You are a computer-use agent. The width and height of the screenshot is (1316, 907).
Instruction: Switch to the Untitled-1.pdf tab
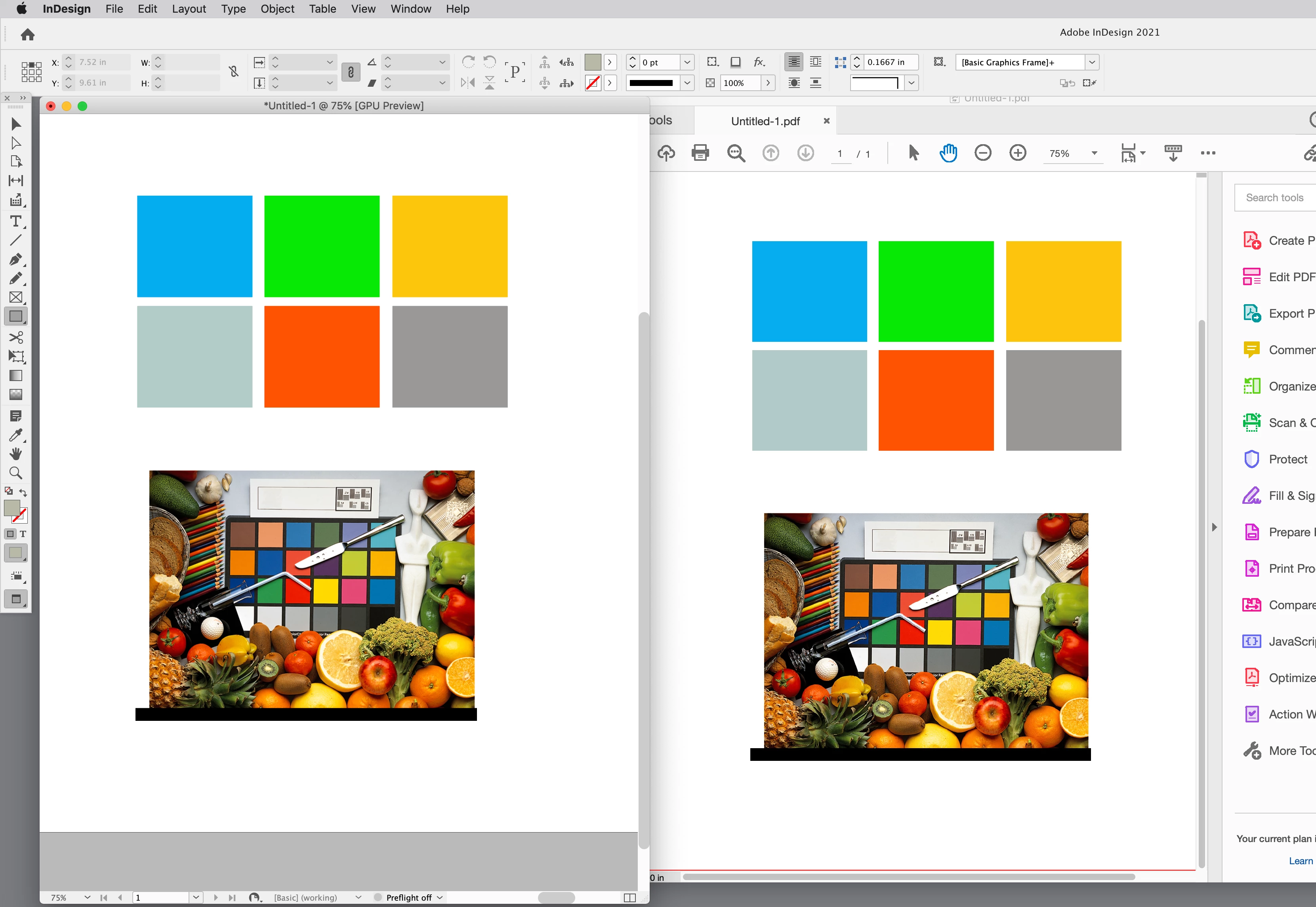(765, 121)
